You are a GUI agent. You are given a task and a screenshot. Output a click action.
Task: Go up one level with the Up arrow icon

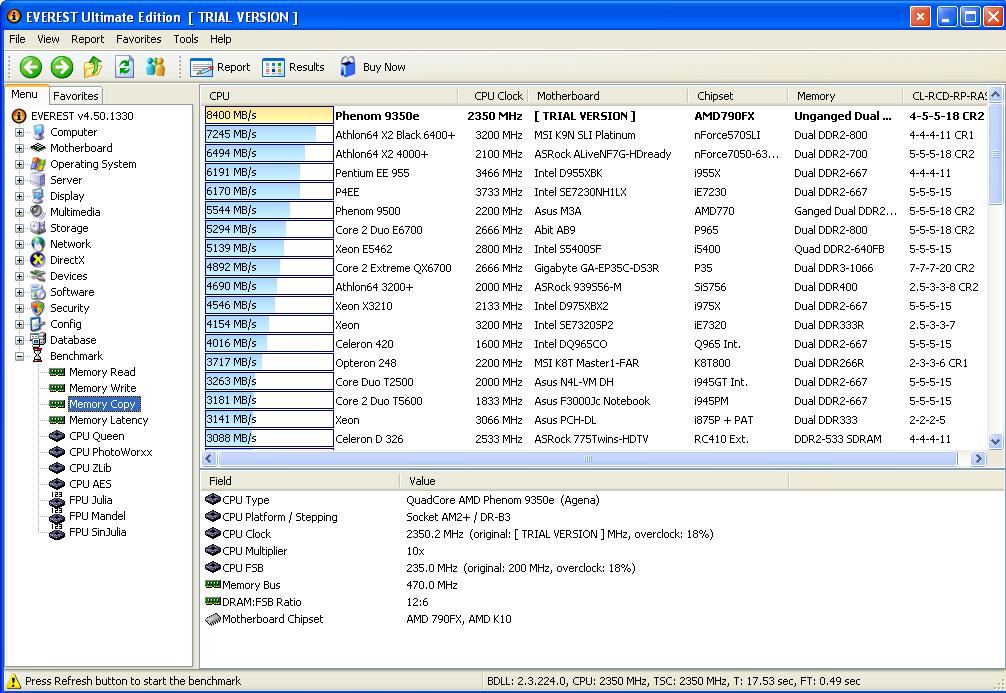[x=93, y=67]
